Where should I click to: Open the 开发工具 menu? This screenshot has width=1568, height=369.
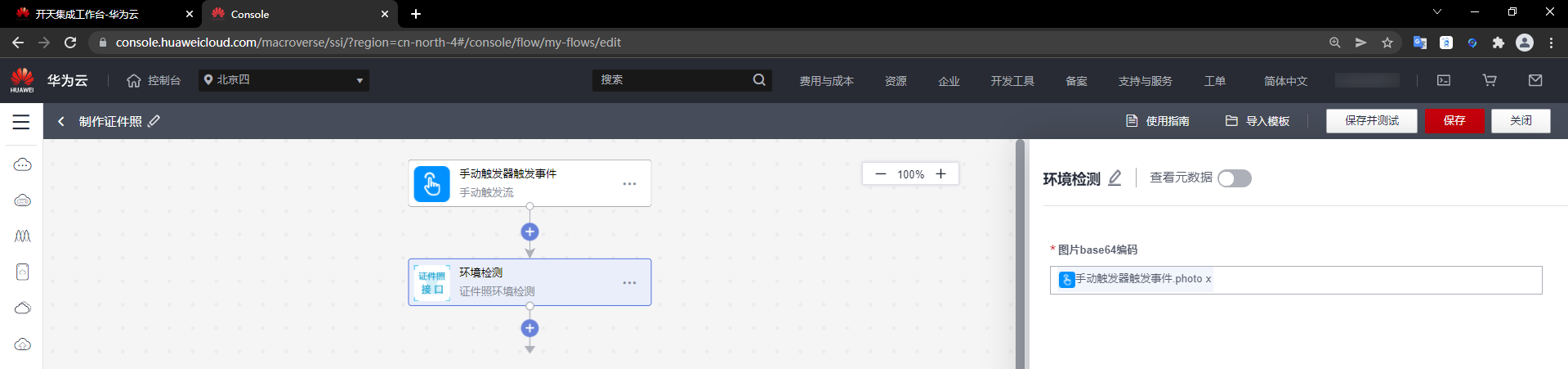pyautogui.click(x=1012, y=81)
